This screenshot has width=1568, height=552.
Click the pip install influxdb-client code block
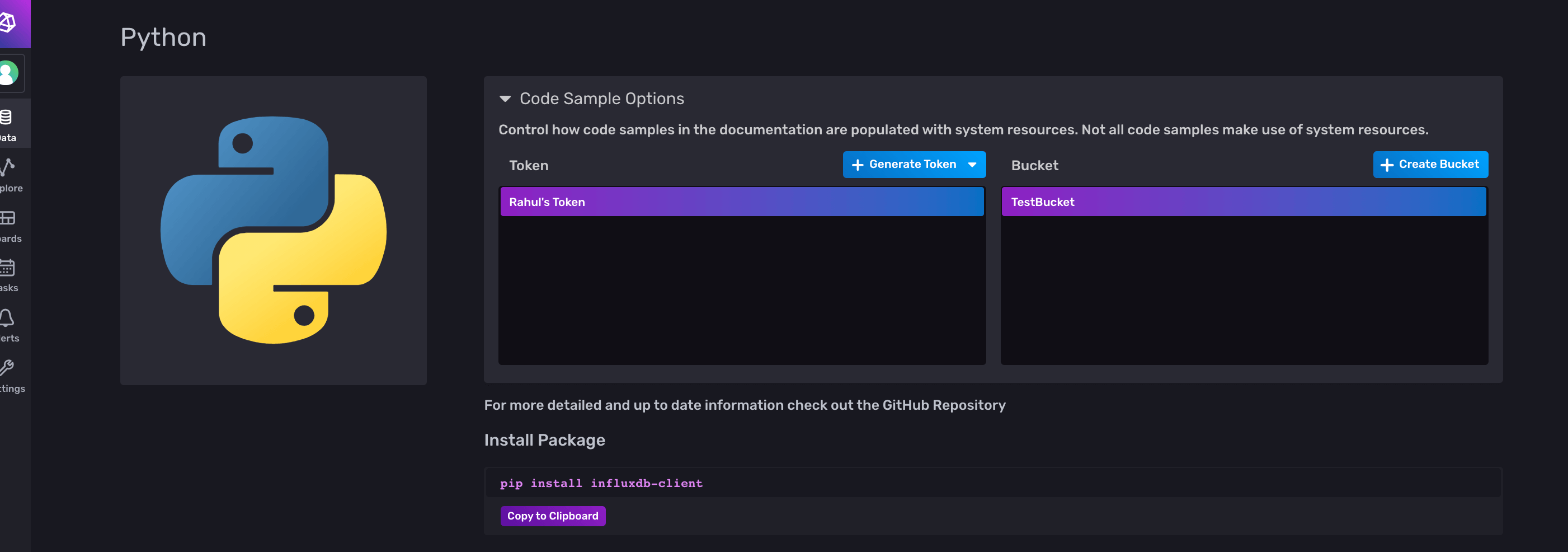[601, 483]
